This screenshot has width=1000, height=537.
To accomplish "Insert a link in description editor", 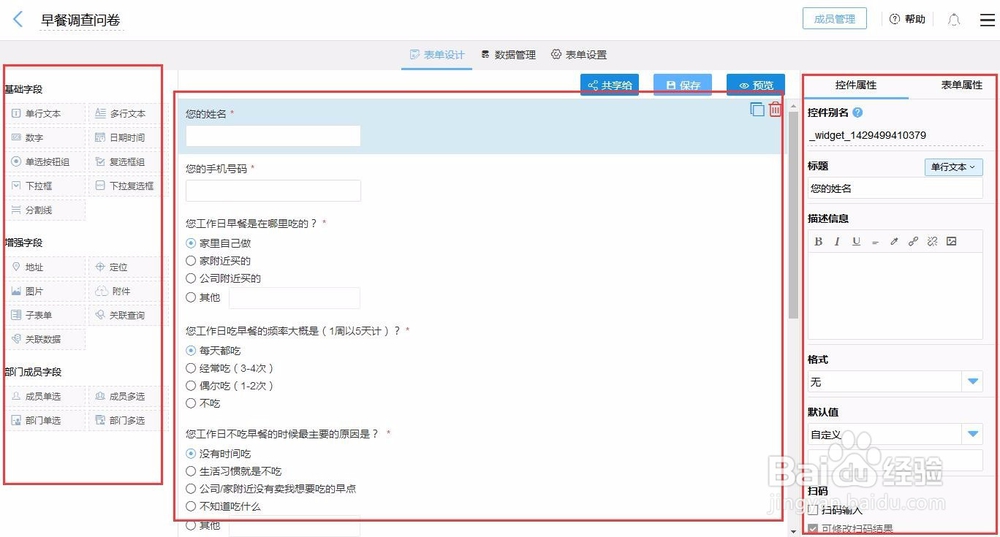I will point(913,241).
